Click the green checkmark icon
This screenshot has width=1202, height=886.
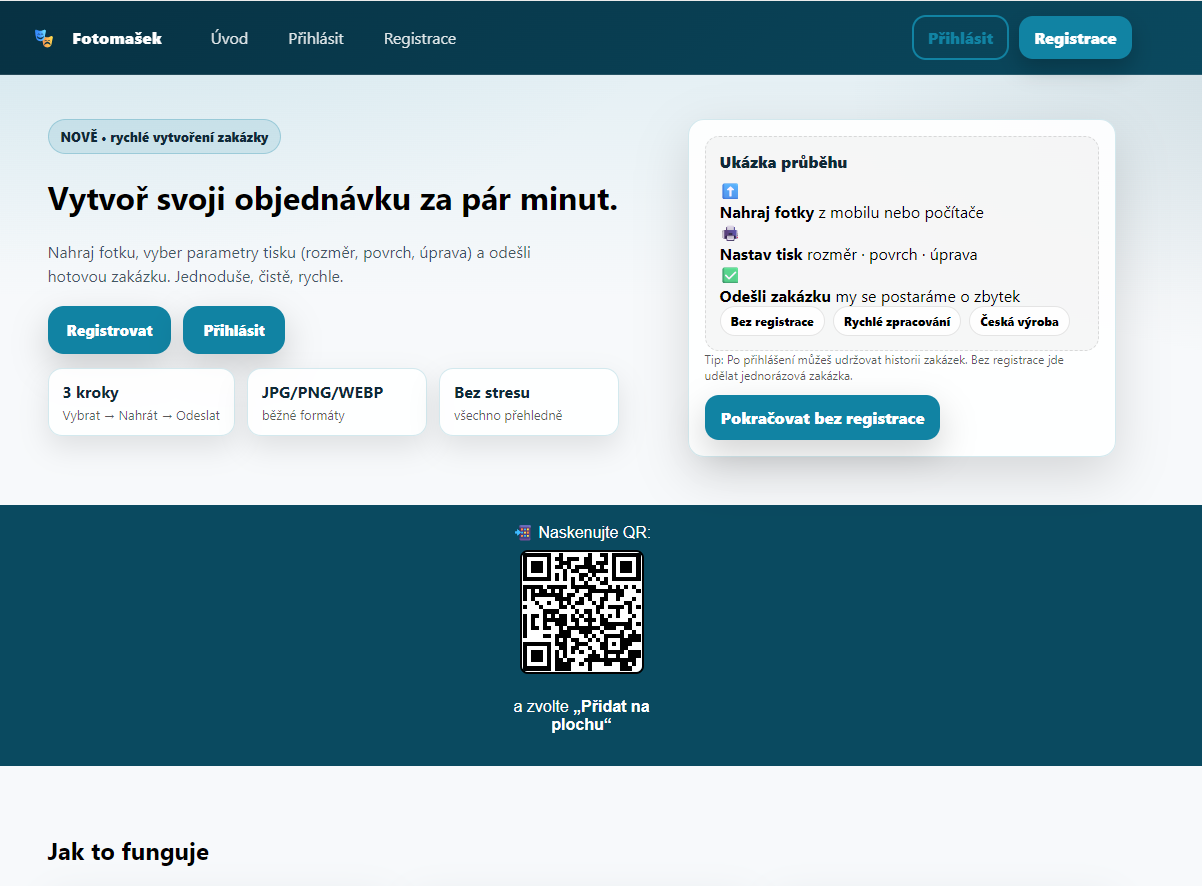729,275
